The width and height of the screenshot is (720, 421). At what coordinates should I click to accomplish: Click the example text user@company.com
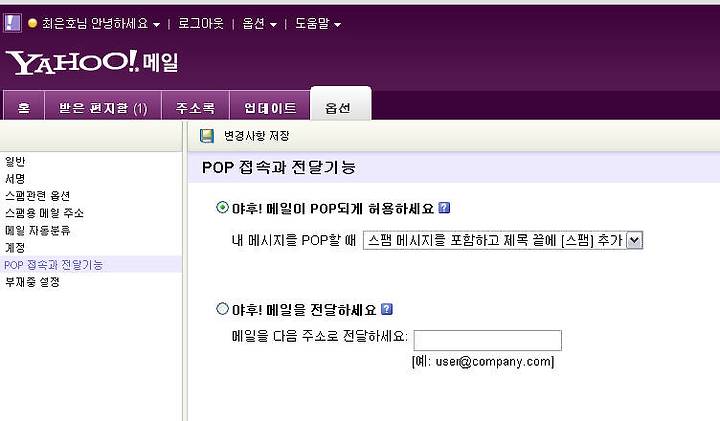coord(494,362)
